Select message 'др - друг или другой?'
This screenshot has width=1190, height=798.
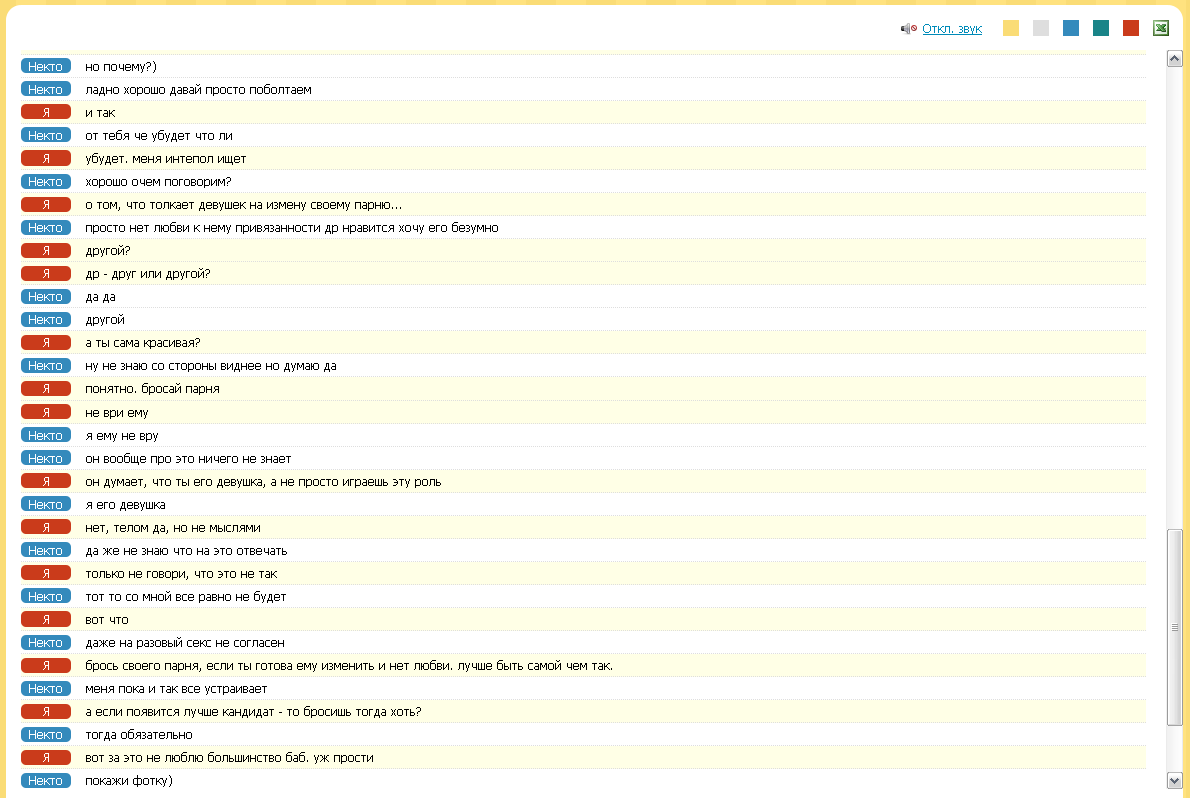click(x=147, y=274)
